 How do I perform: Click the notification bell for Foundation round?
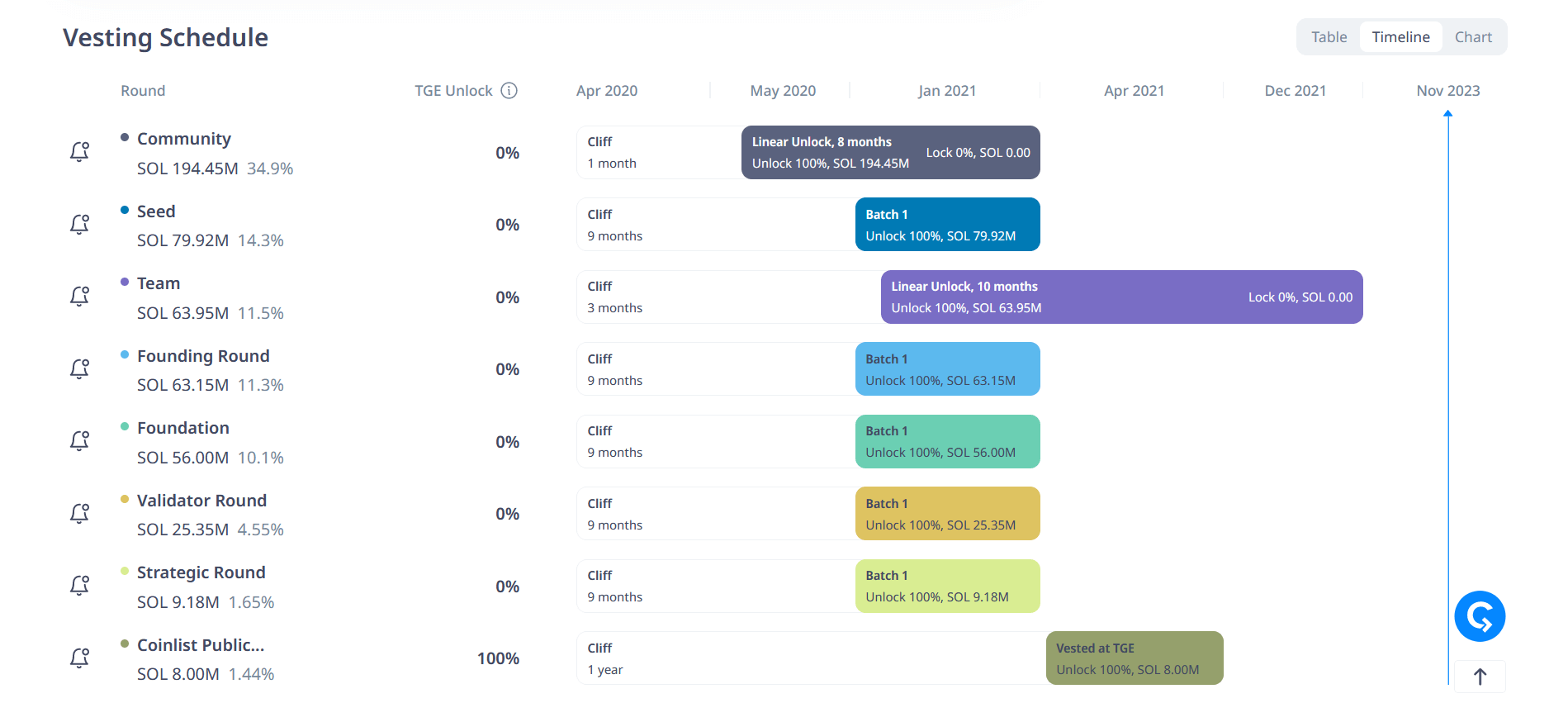click(x=78, y=441)
